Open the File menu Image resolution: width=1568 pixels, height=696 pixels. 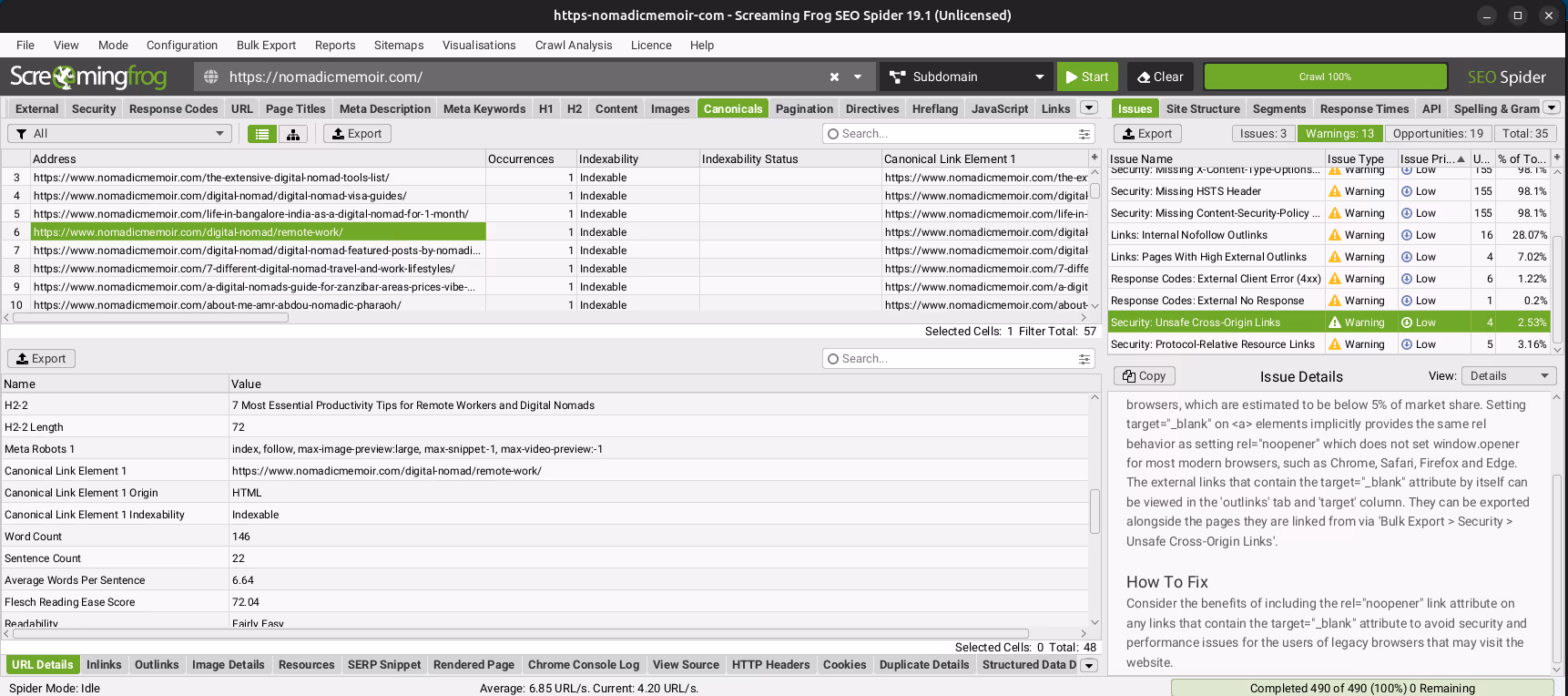point(25,45)
